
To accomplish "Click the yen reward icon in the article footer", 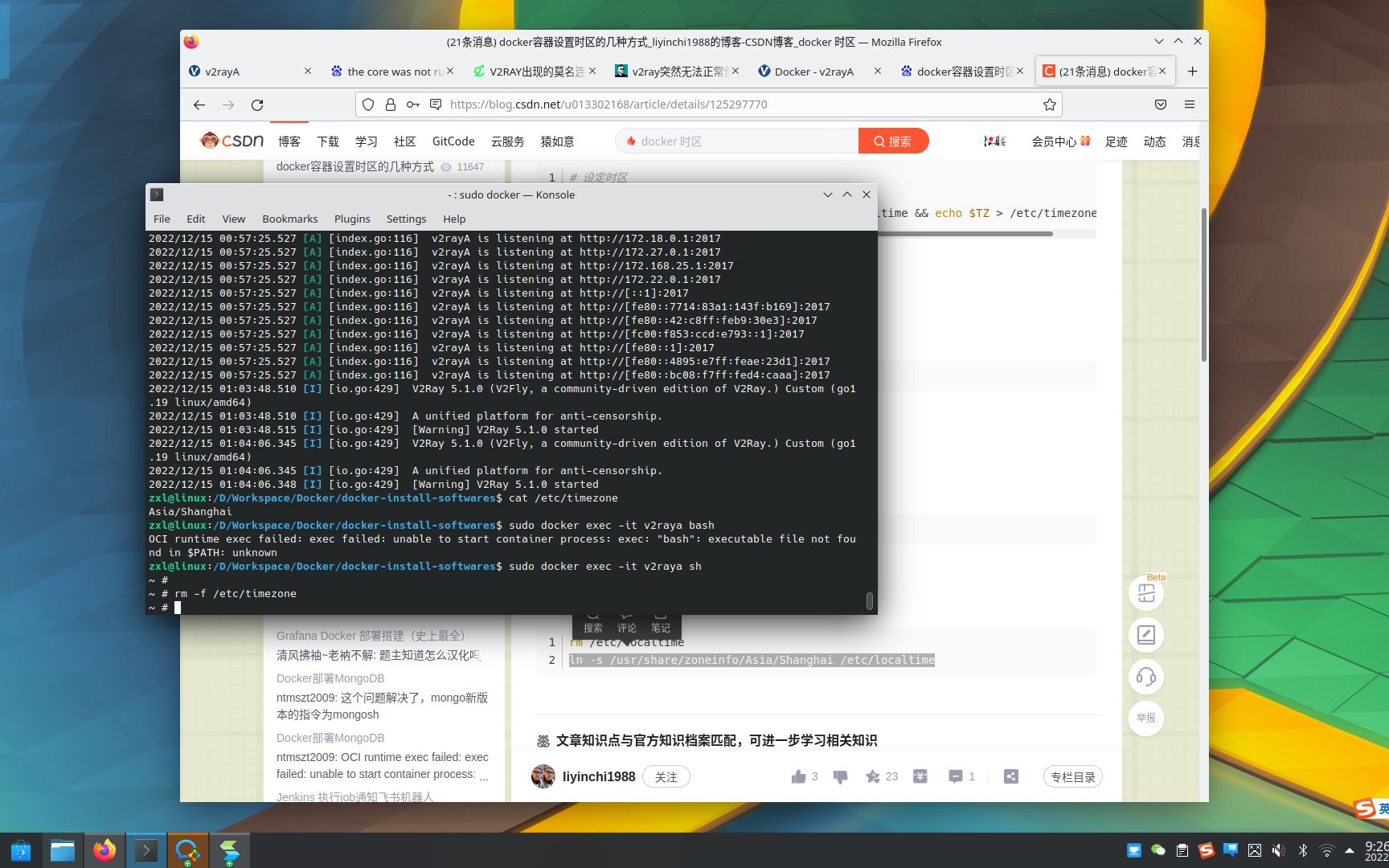I will pyautogui.click(x=920, y=776).
